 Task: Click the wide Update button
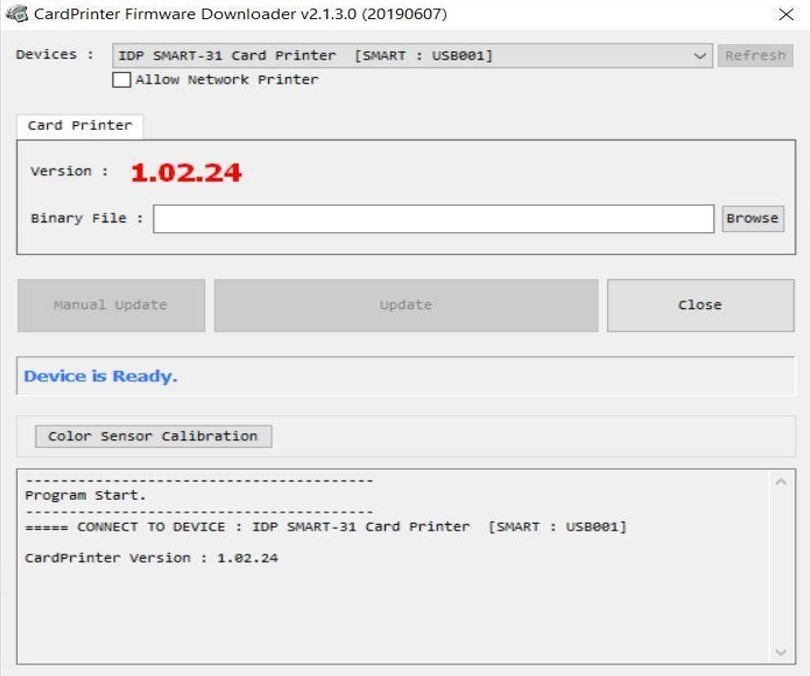point(406,305)
